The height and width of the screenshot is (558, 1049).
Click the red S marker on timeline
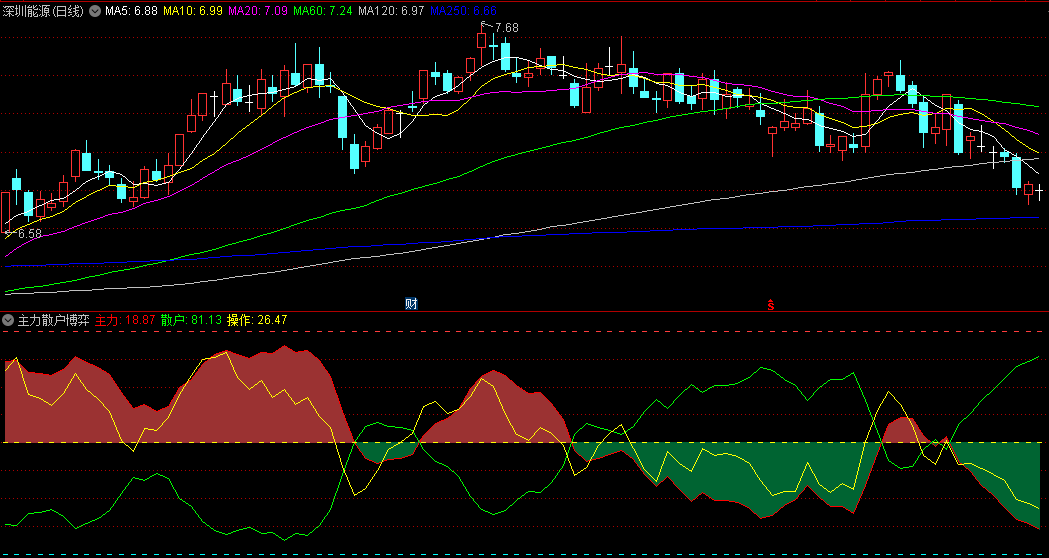[771, 304]
